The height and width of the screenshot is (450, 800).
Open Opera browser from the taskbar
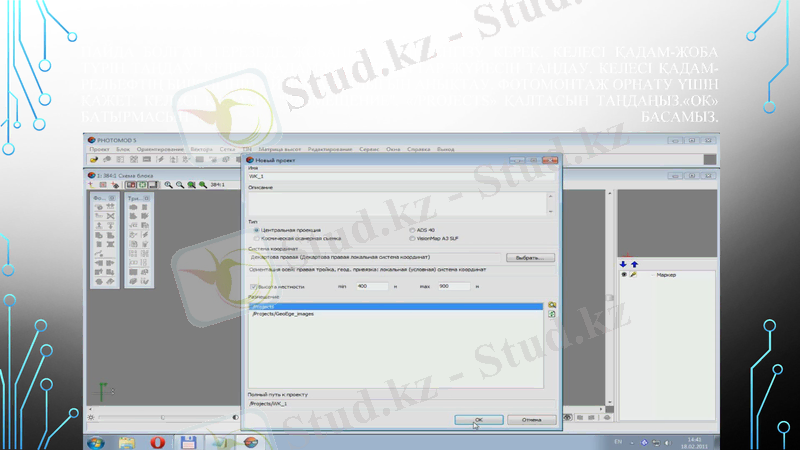click(x=157, y=441)
